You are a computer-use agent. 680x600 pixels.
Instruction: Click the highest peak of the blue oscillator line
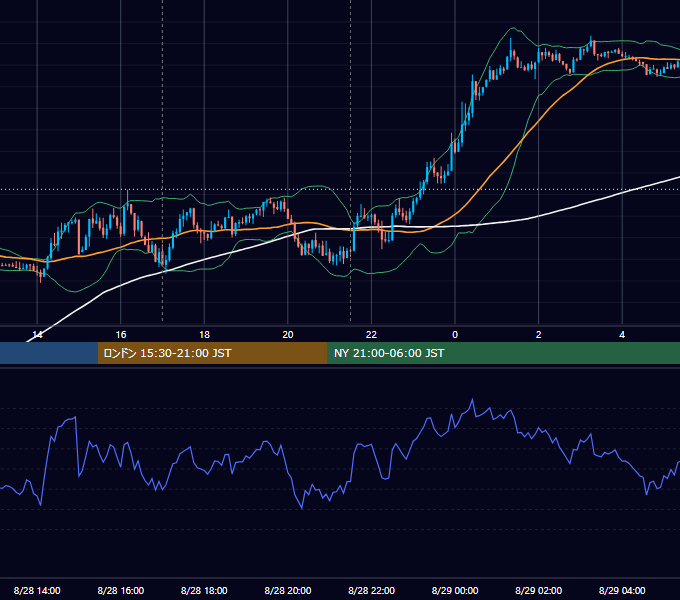click(x=472, y=399)
